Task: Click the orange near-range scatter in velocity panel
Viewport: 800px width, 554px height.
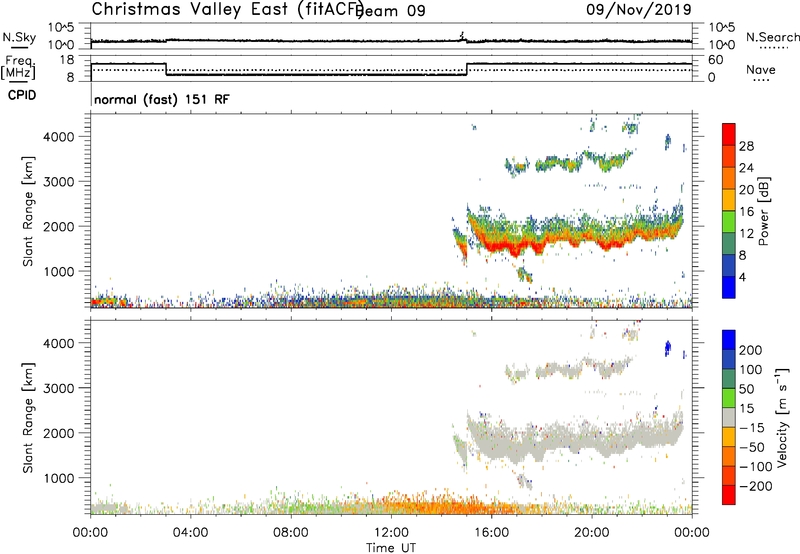Action: pyautogui.click(x=439, y=505)
